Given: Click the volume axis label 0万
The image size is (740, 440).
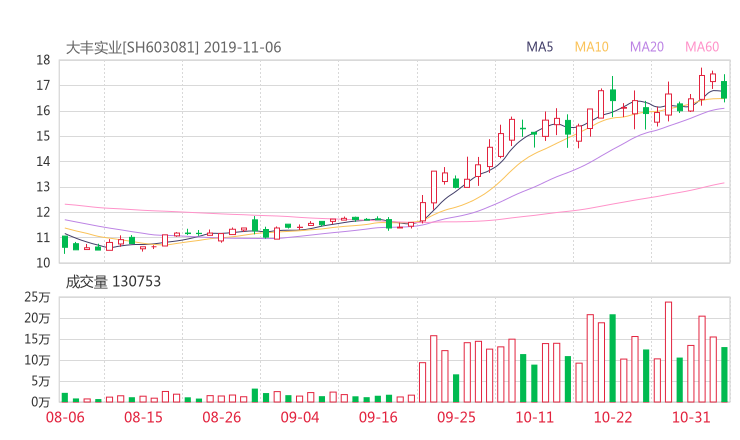Looking at the screenshot, I should pos(41,402).
